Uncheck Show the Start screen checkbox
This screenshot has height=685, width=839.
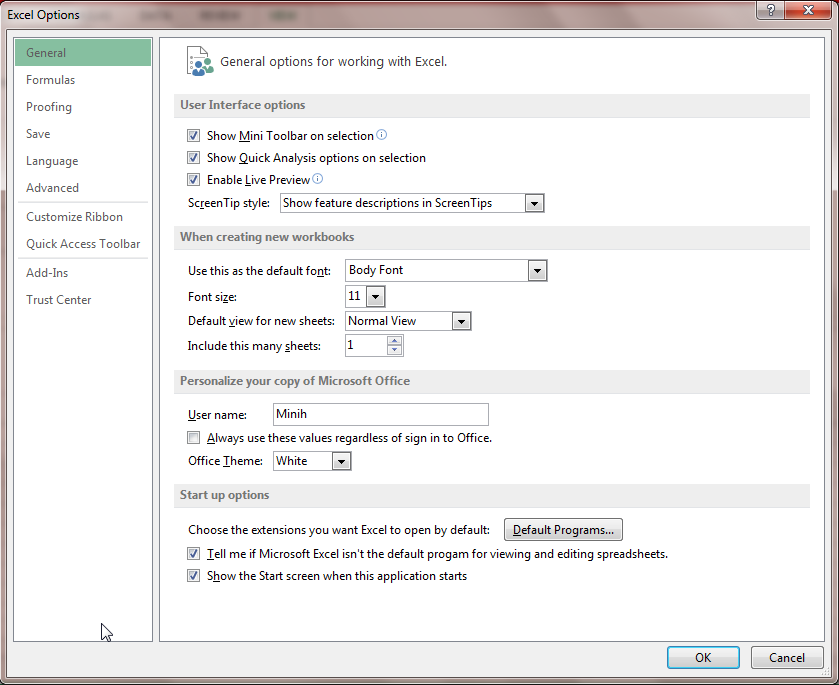pyautogui.click(x=193, y=576)
